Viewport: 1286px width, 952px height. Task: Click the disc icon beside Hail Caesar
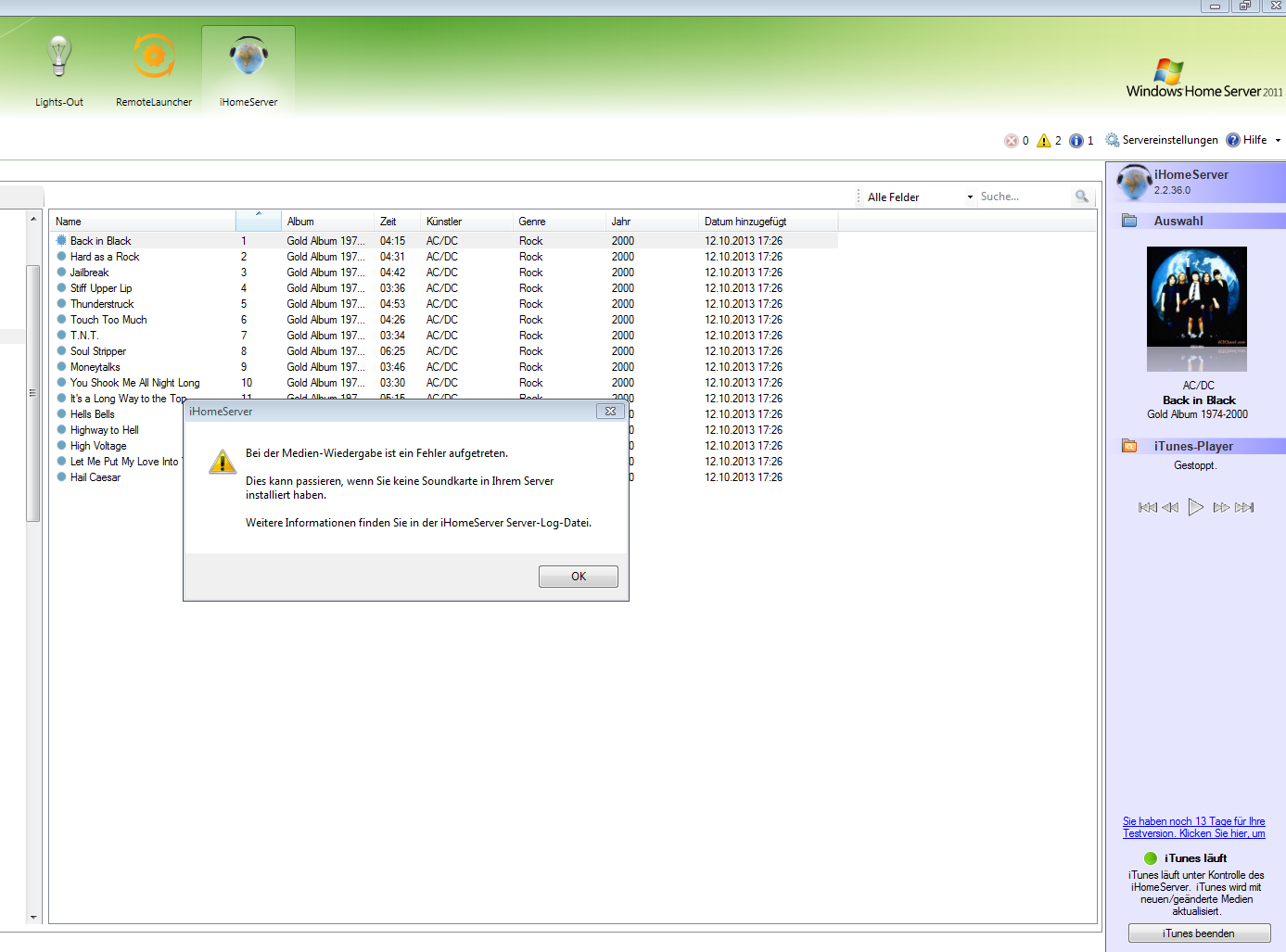[61, 476]
